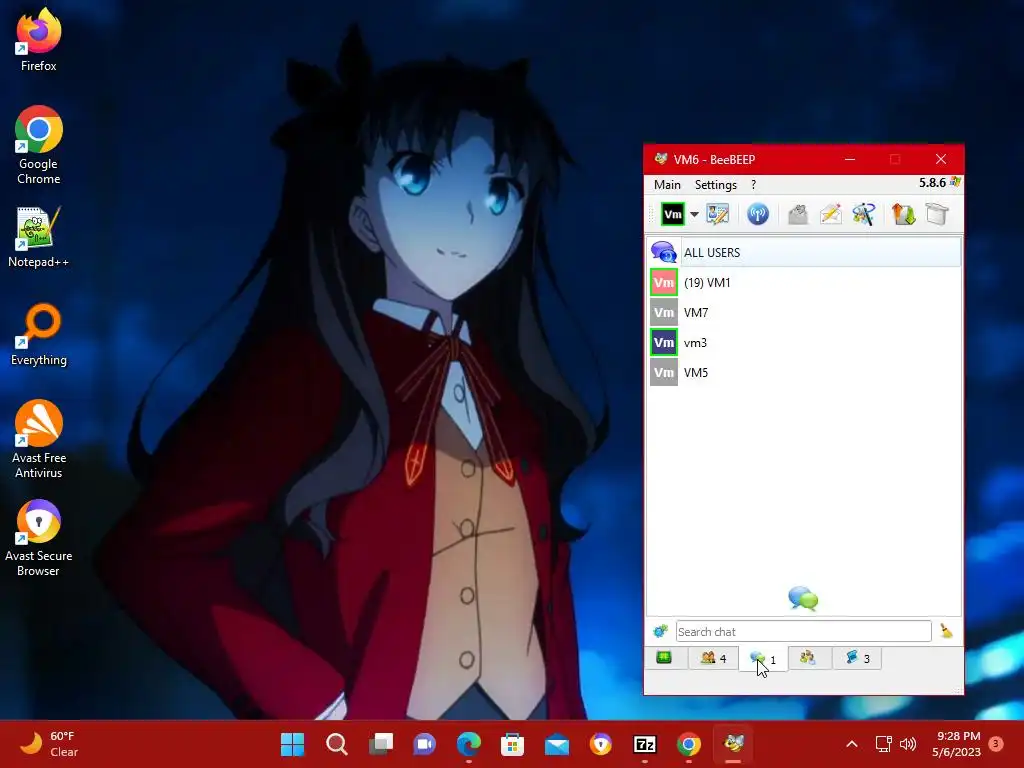The height and width of the screenshot is (768, 1024).
Task: Click the blue gear icon left of search
Action: [660, 632]
